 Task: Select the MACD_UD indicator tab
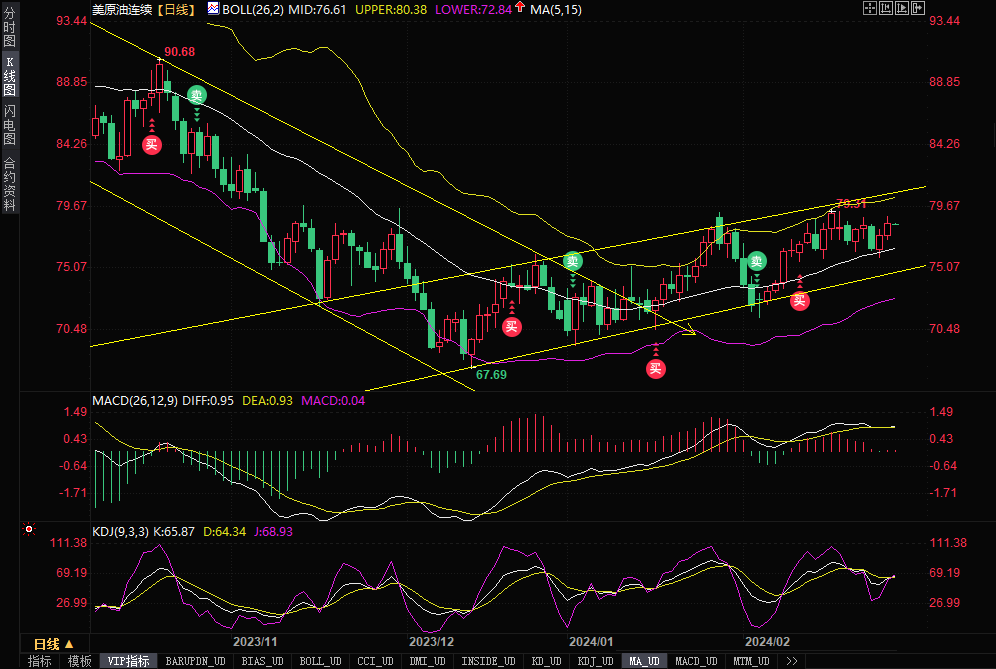pos(695,661)
